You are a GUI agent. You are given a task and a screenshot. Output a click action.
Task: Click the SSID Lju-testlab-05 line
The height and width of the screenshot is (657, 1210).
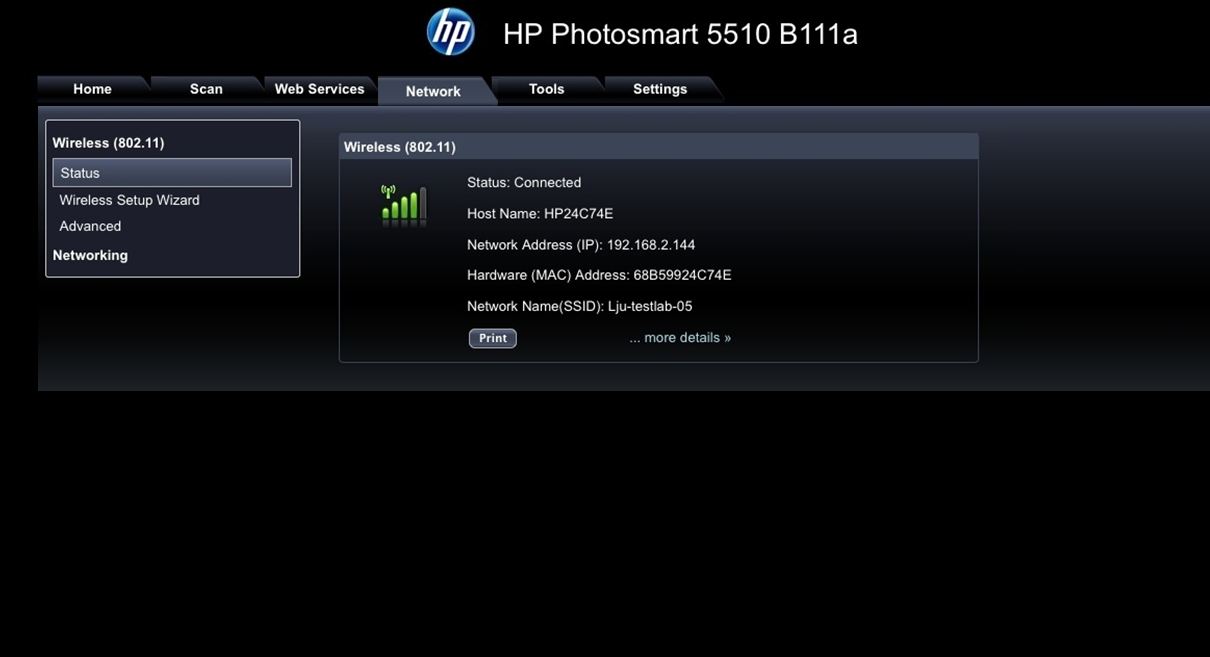pyautogui.click(x=580, y=307)
